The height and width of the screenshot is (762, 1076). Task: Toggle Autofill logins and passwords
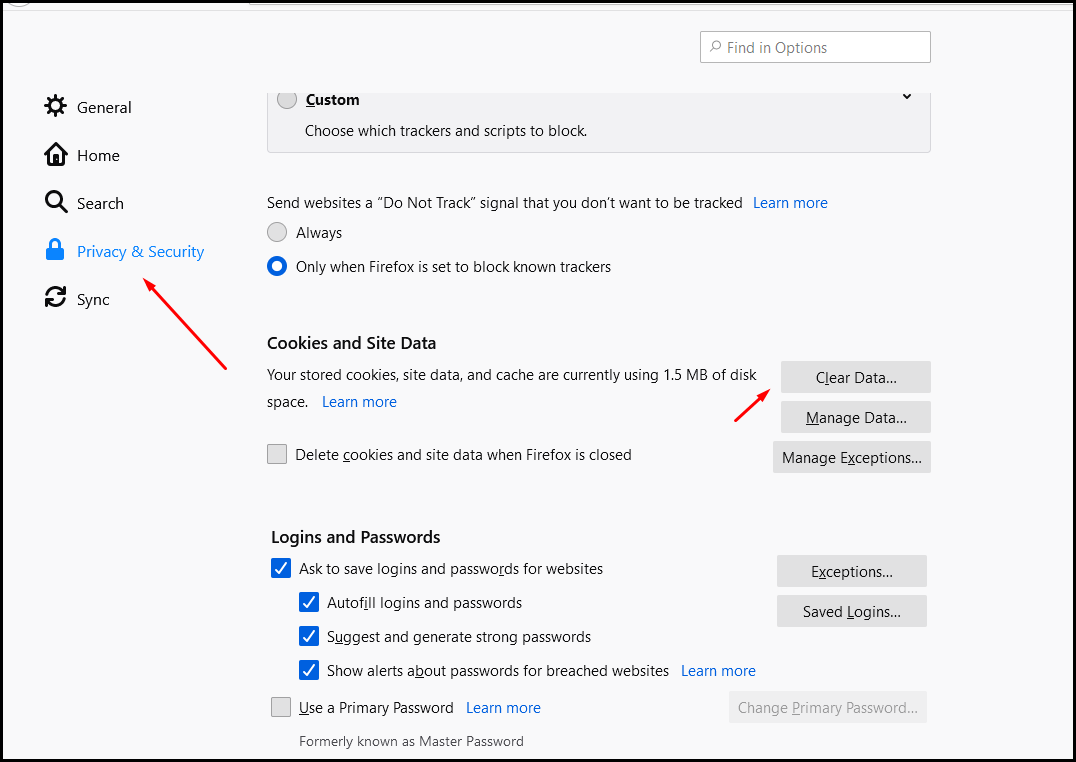coord(309,603)
